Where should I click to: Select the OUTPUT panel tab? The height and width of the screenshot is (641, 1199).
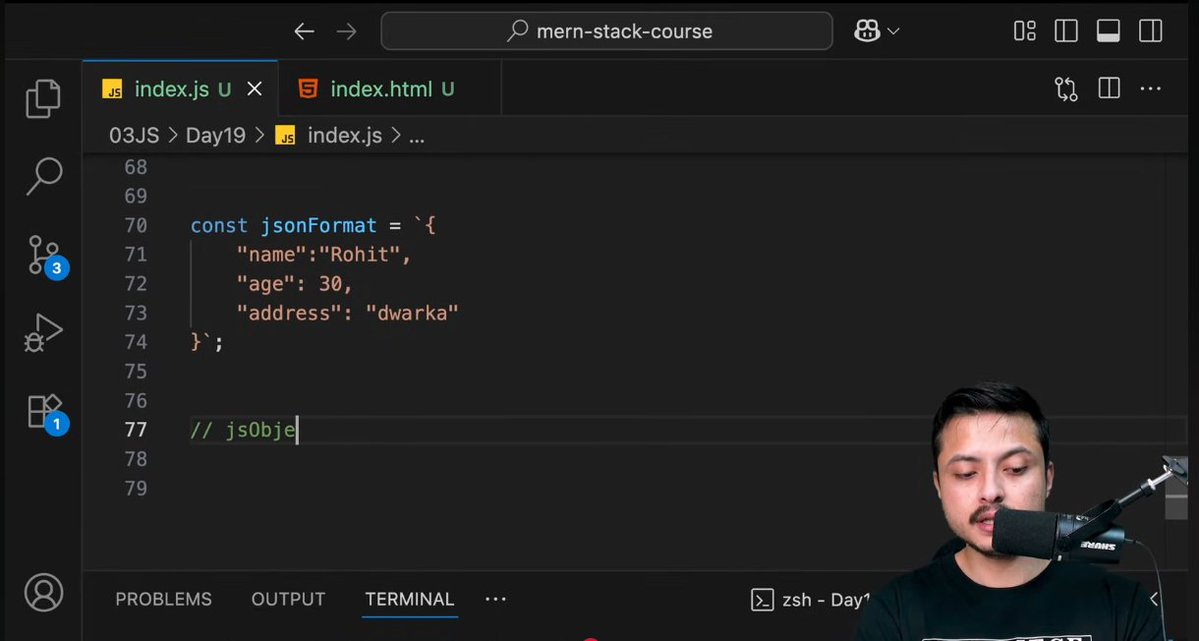(288, 599)
